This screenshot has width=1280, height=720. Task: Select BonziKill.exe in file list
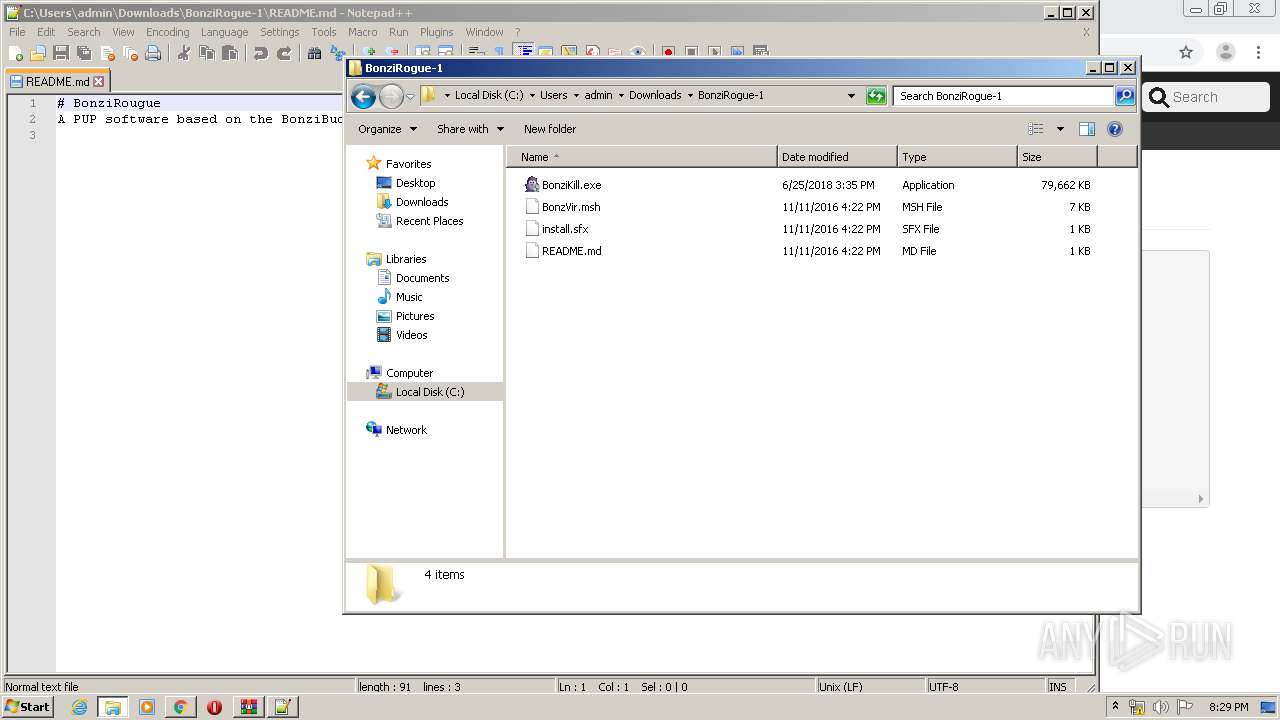point(571,185)
